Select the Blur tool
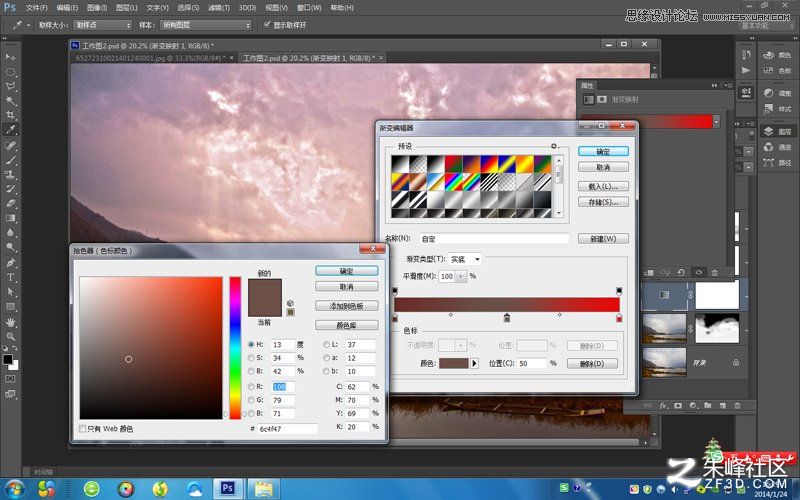The width and height of the screenshot is (800, 500). tap(10, 232)
